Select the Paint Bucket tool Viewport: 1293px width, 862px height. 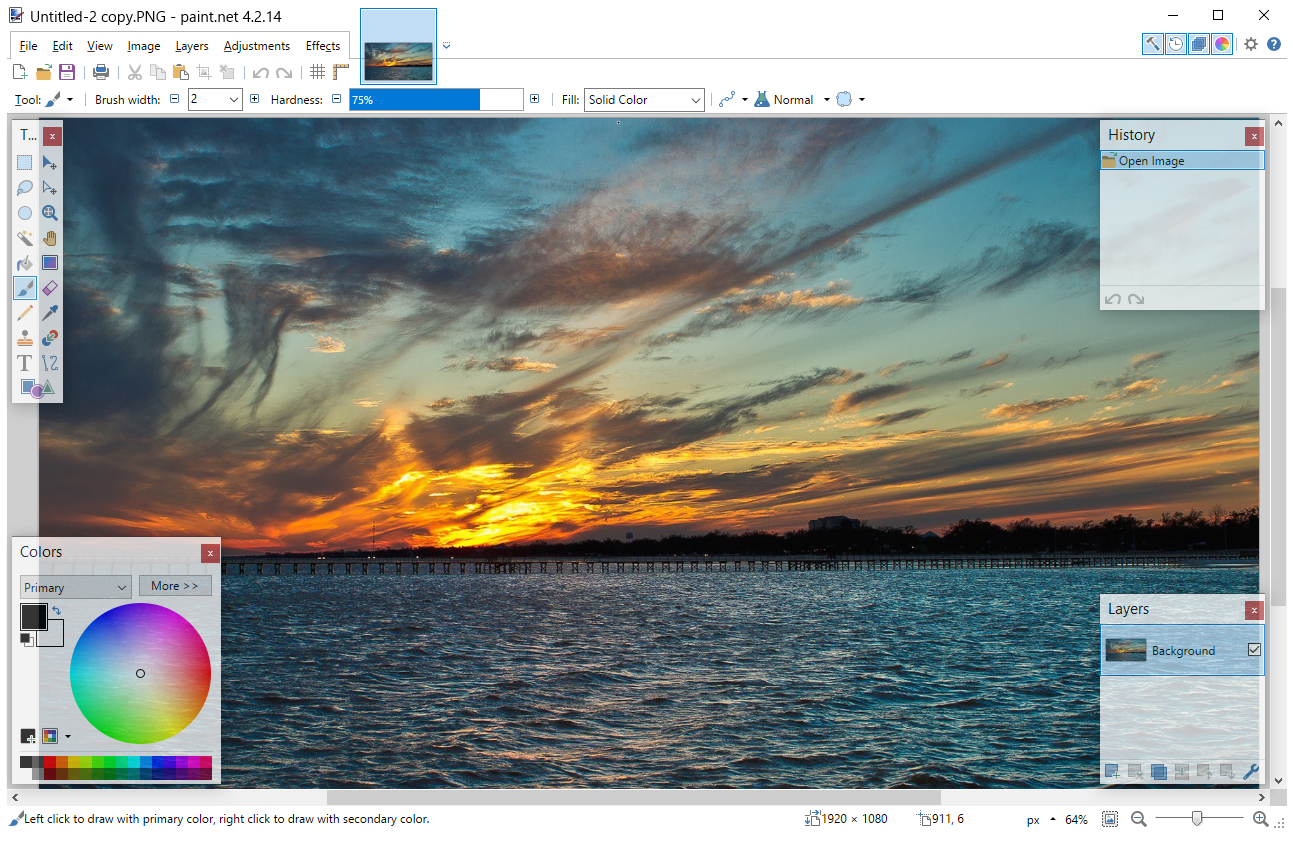(x=25, y=263)
